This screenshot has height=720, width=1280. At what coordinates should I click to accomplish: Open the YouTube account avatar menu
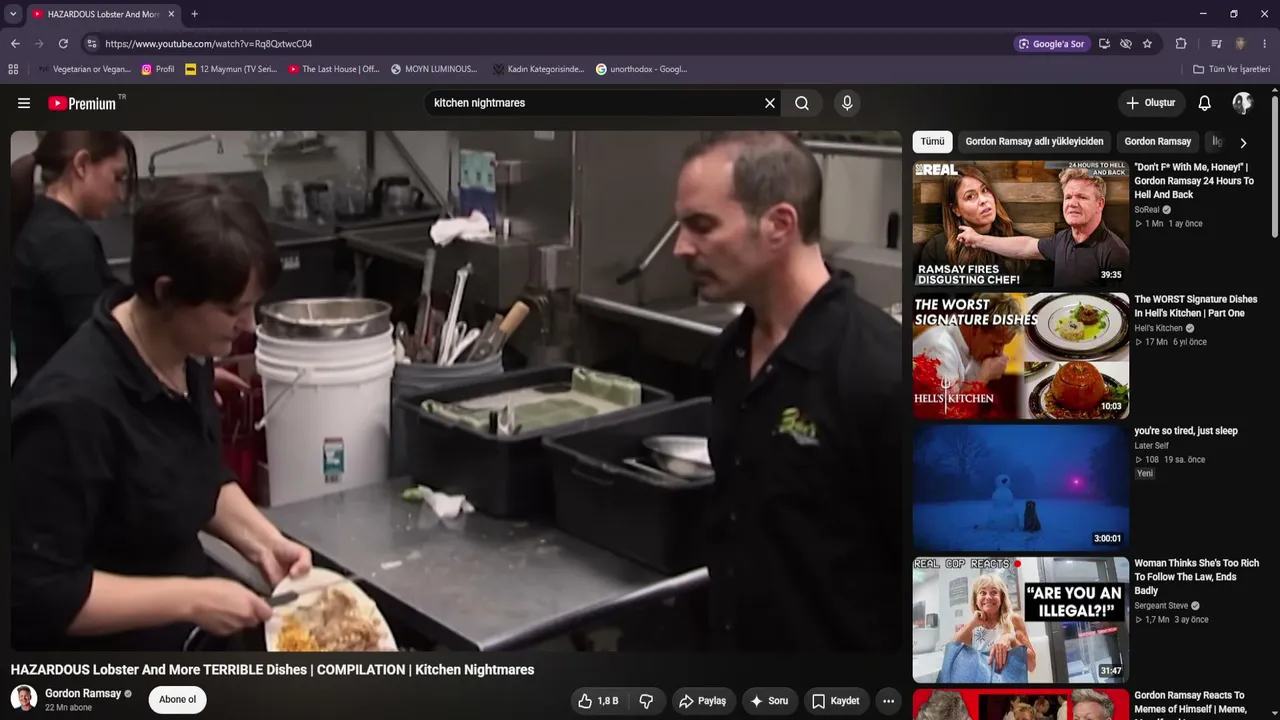coord(1243,103)
